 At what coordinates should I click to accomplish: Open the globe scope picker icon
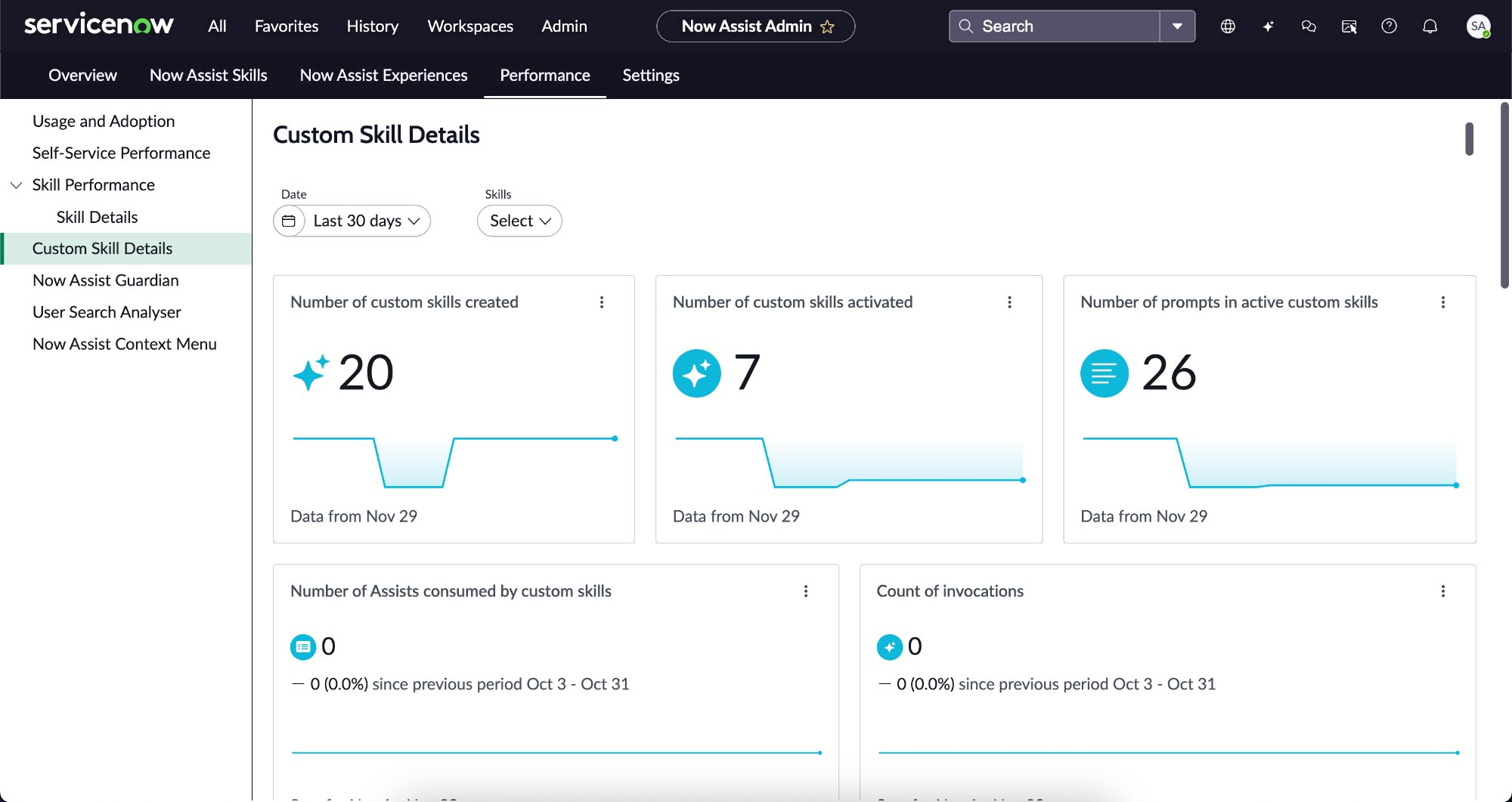point(1228,26)
